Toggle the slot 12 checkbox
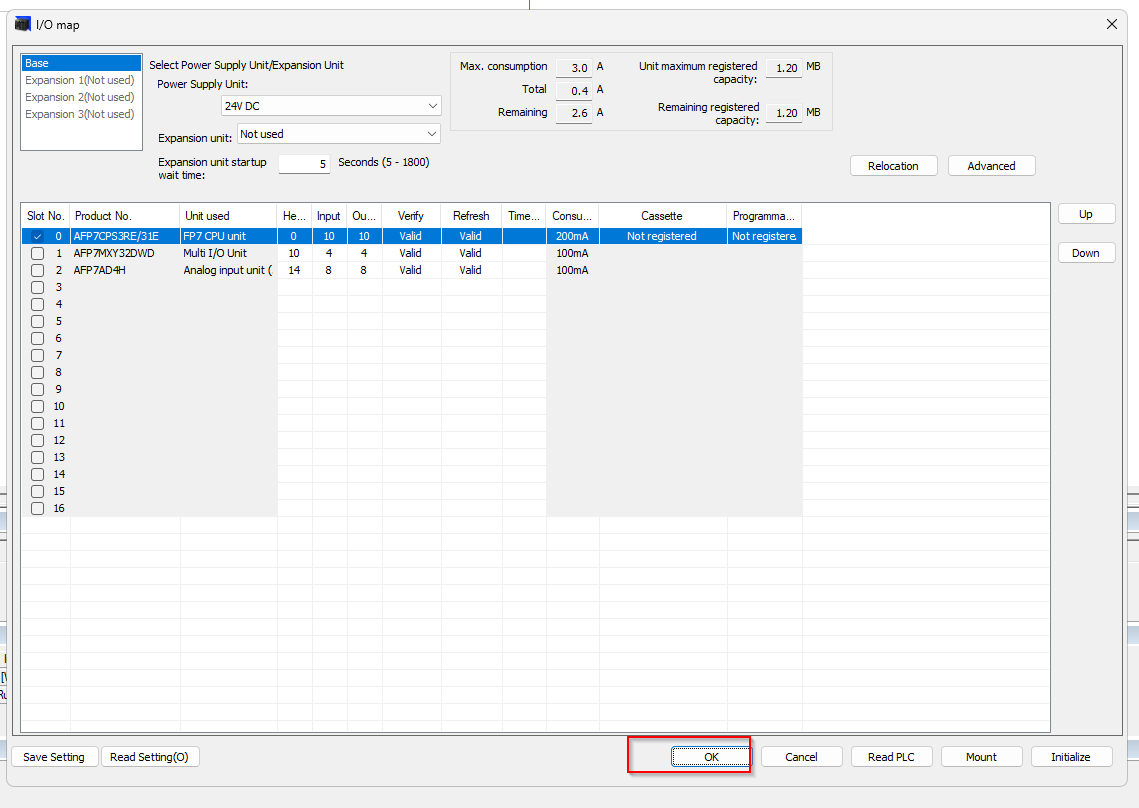Image resolution: width=1139 pixels, height=808 pixels. coord(38,440)
